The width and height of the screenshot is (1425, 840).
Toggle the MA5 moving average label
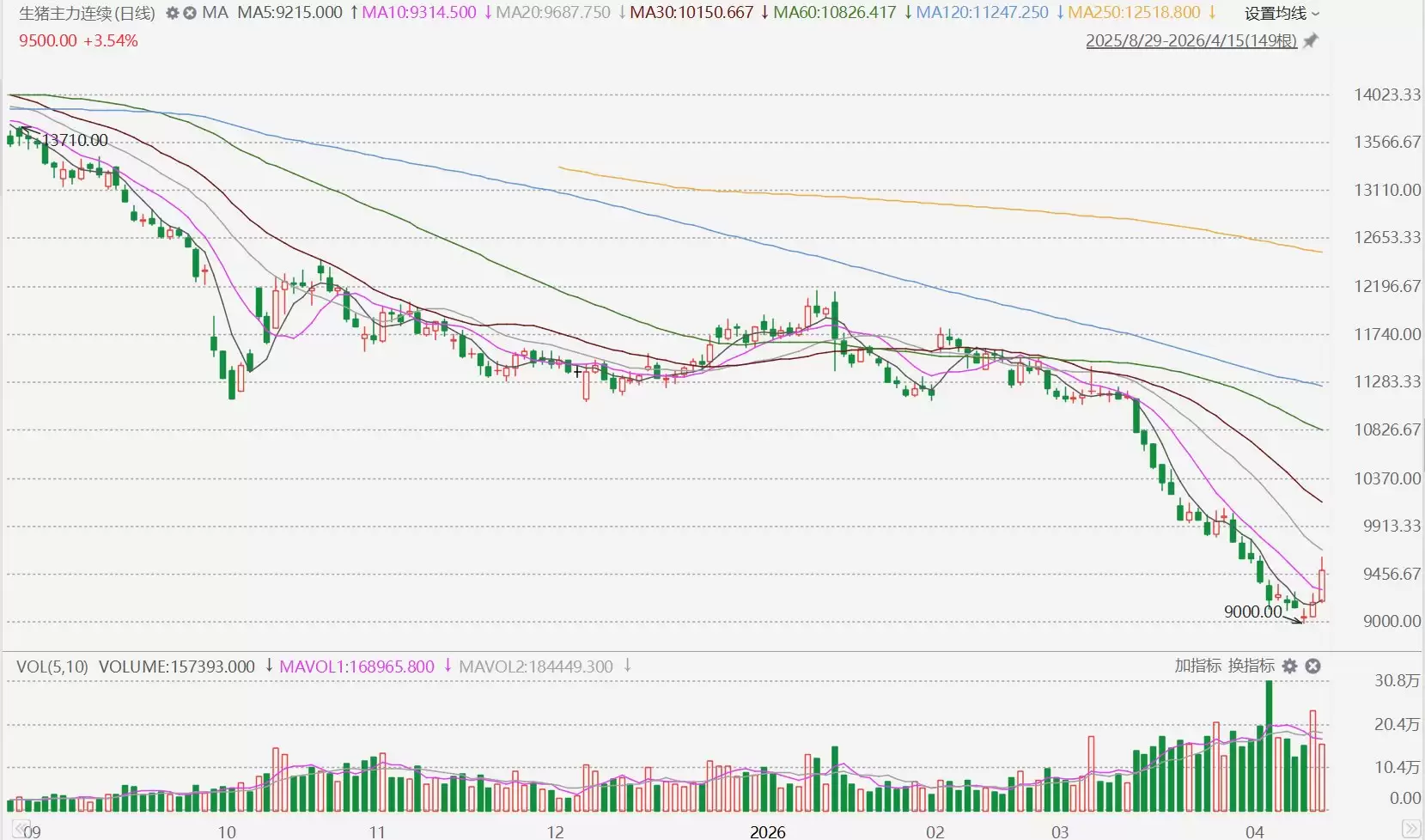pyautogui.click(x=289, y=13)
